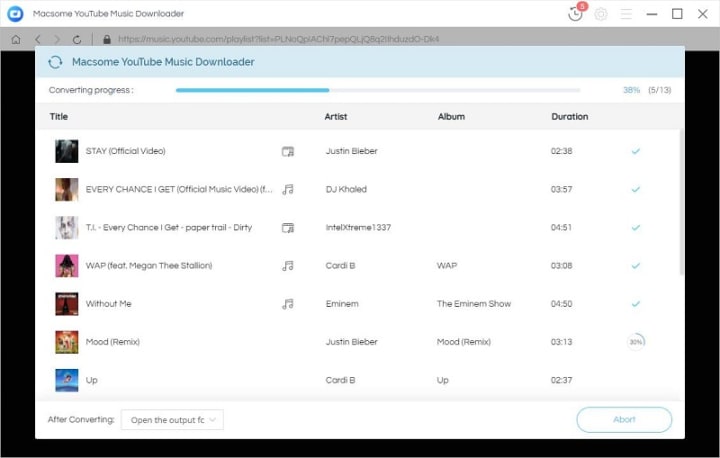Open the settings gear icon

click(601, 14)
